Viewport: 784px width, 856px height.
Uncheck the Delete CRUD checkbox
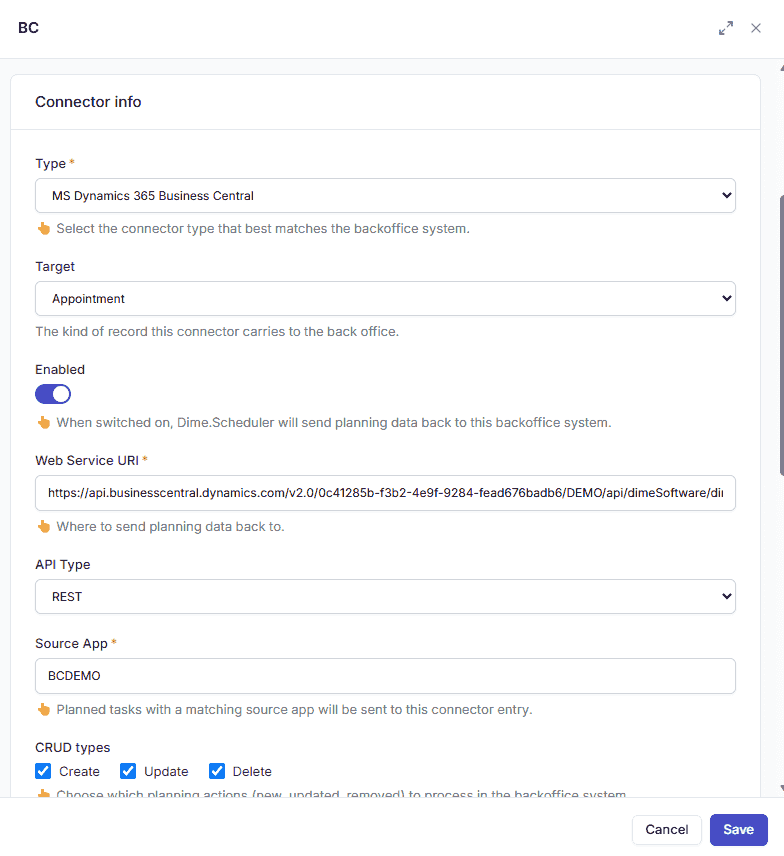(217, 771)
